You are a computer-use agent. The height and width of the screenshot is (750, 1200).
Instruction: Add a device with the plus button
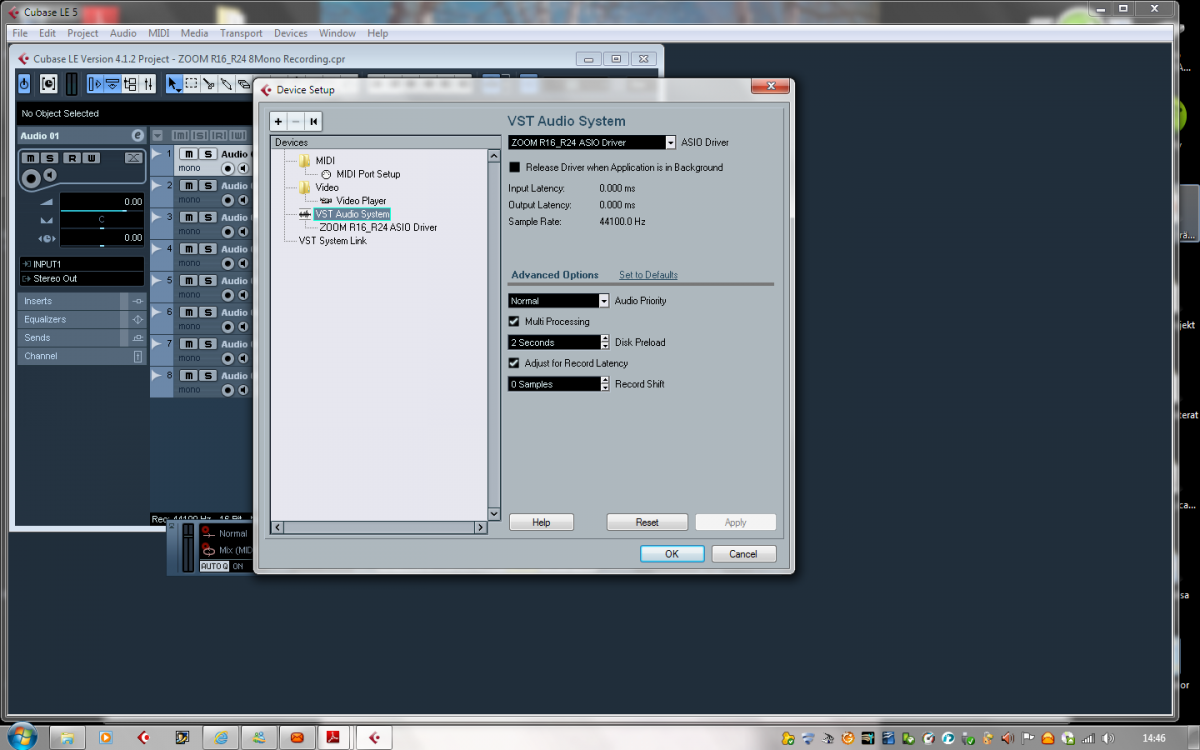click(x=278, y=122)
